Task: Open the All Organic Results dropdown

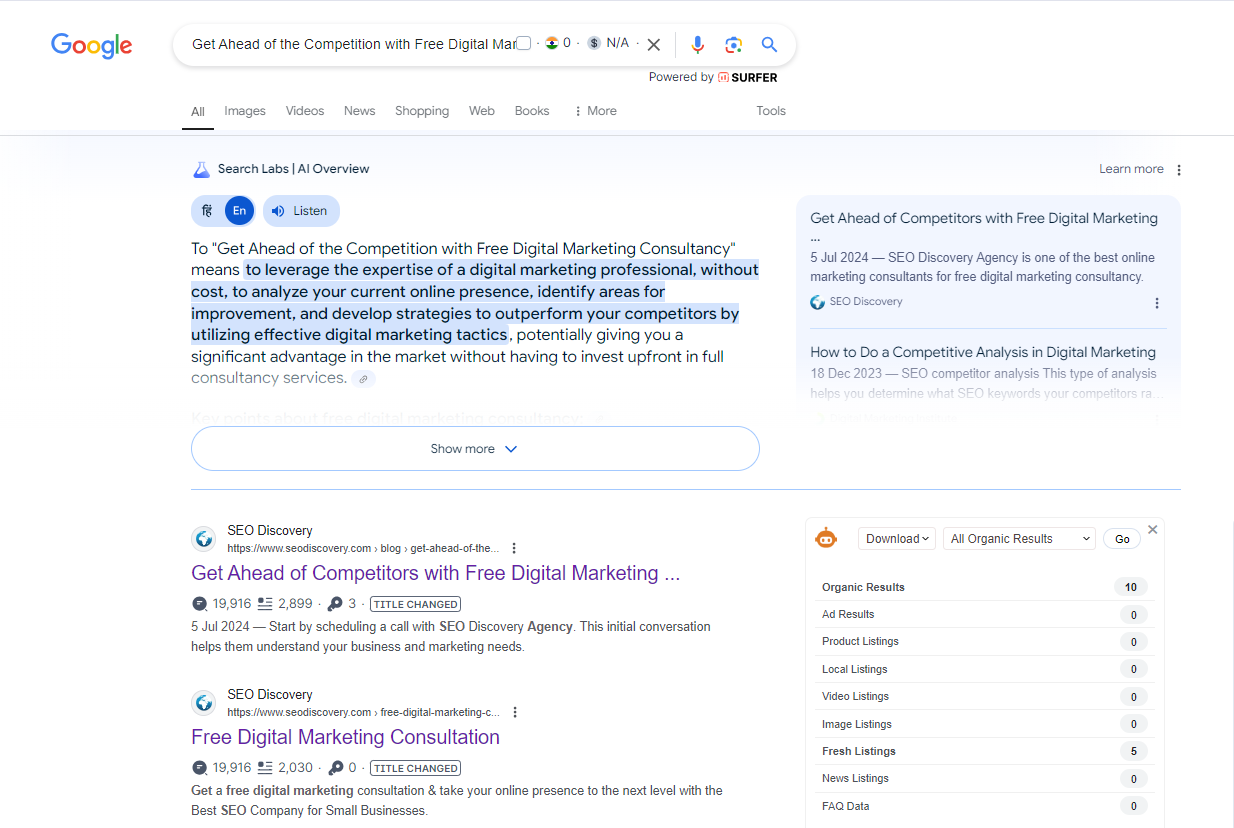Action: pyautogui.click(x=1020, y=539)
